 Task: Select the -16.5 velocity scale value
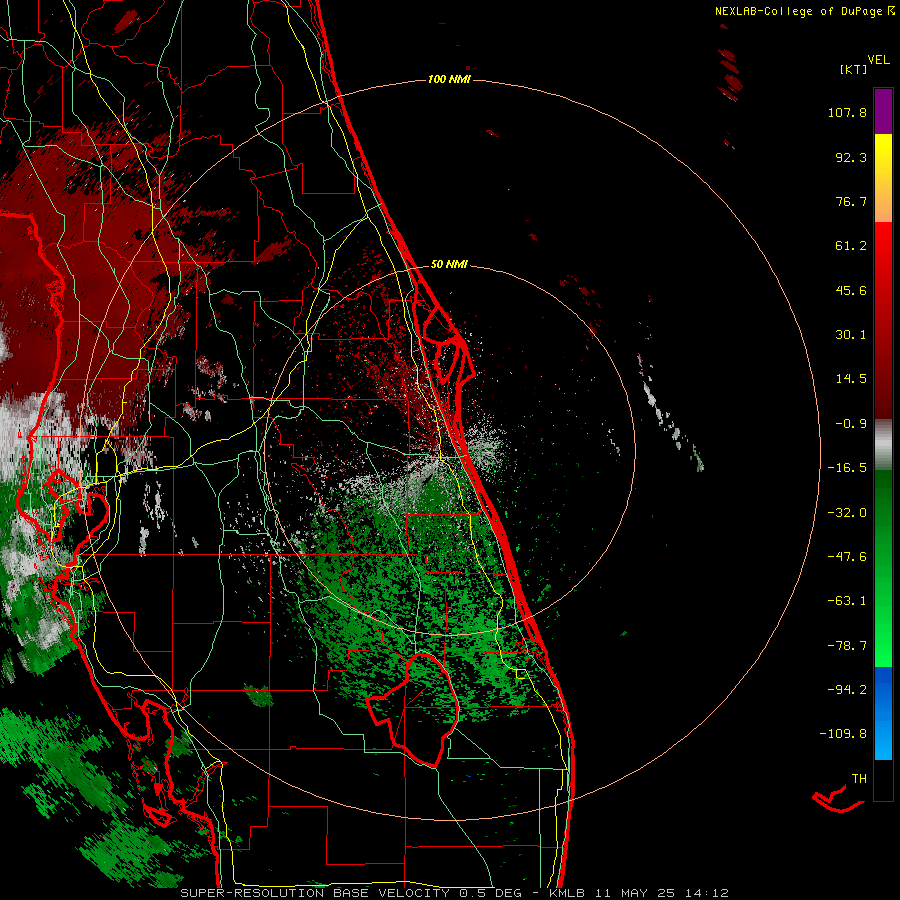[847, 468]
